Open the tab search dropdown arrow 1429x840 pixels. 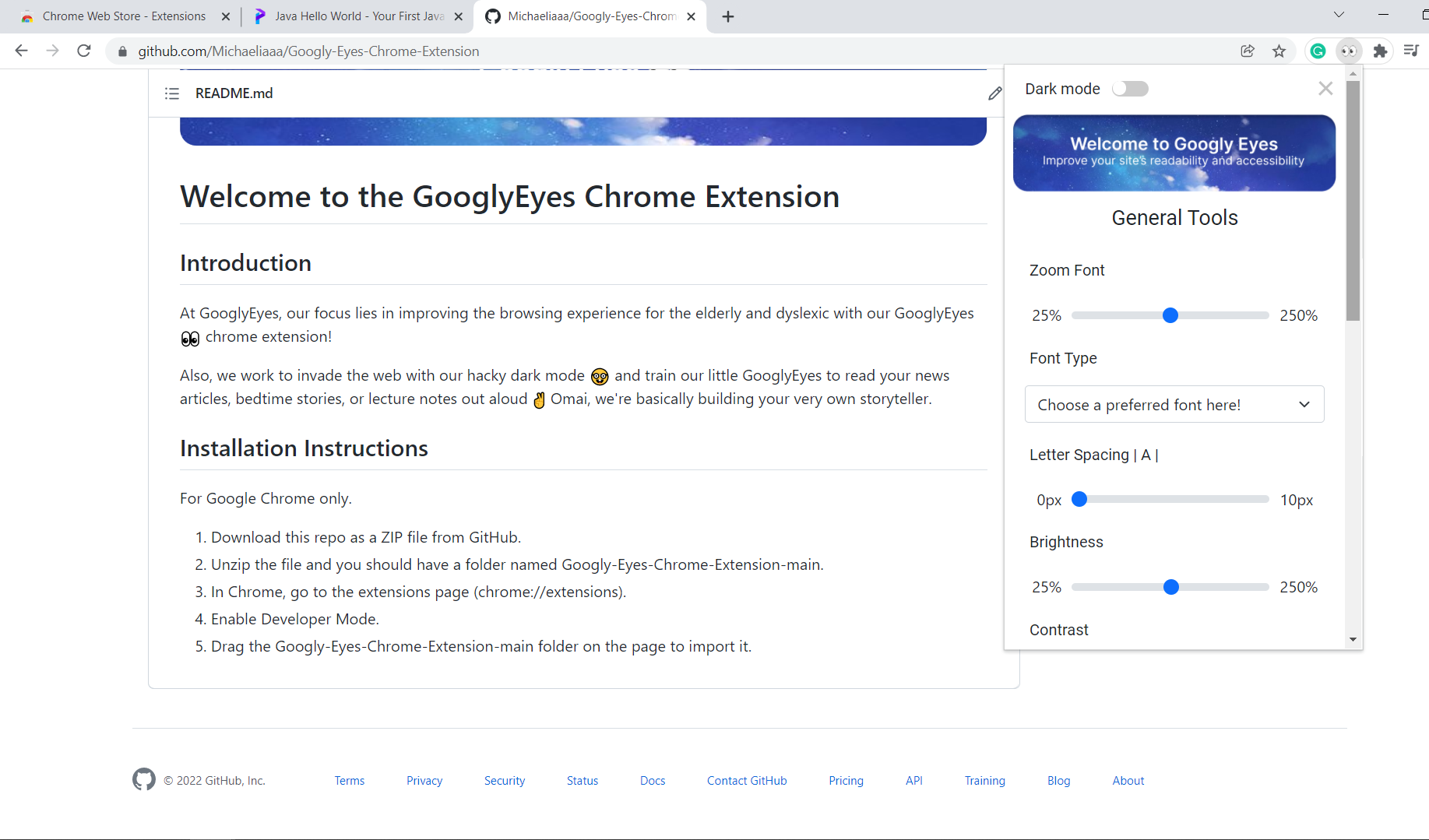[x=1339, y=15]
